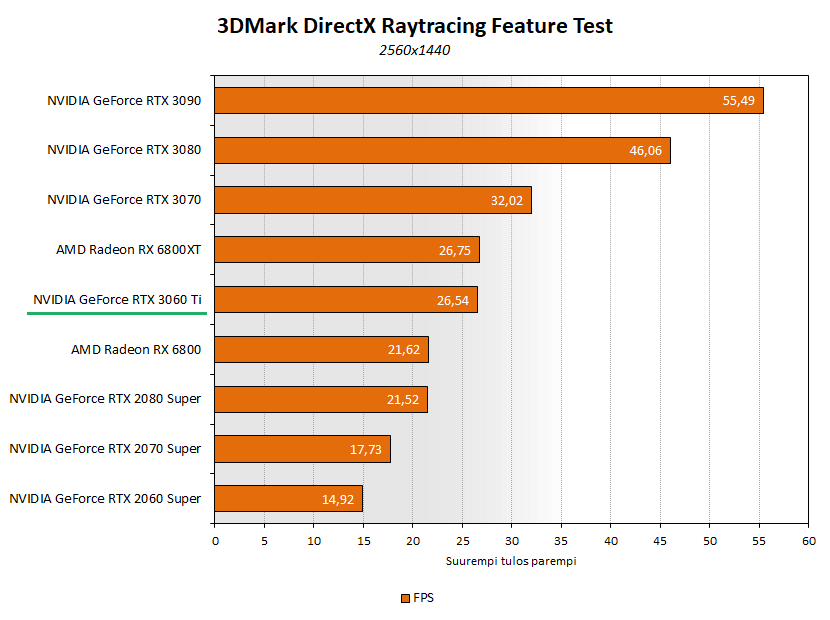Click the "21,62" value on the RX 6800 bar

coord(404,350)
